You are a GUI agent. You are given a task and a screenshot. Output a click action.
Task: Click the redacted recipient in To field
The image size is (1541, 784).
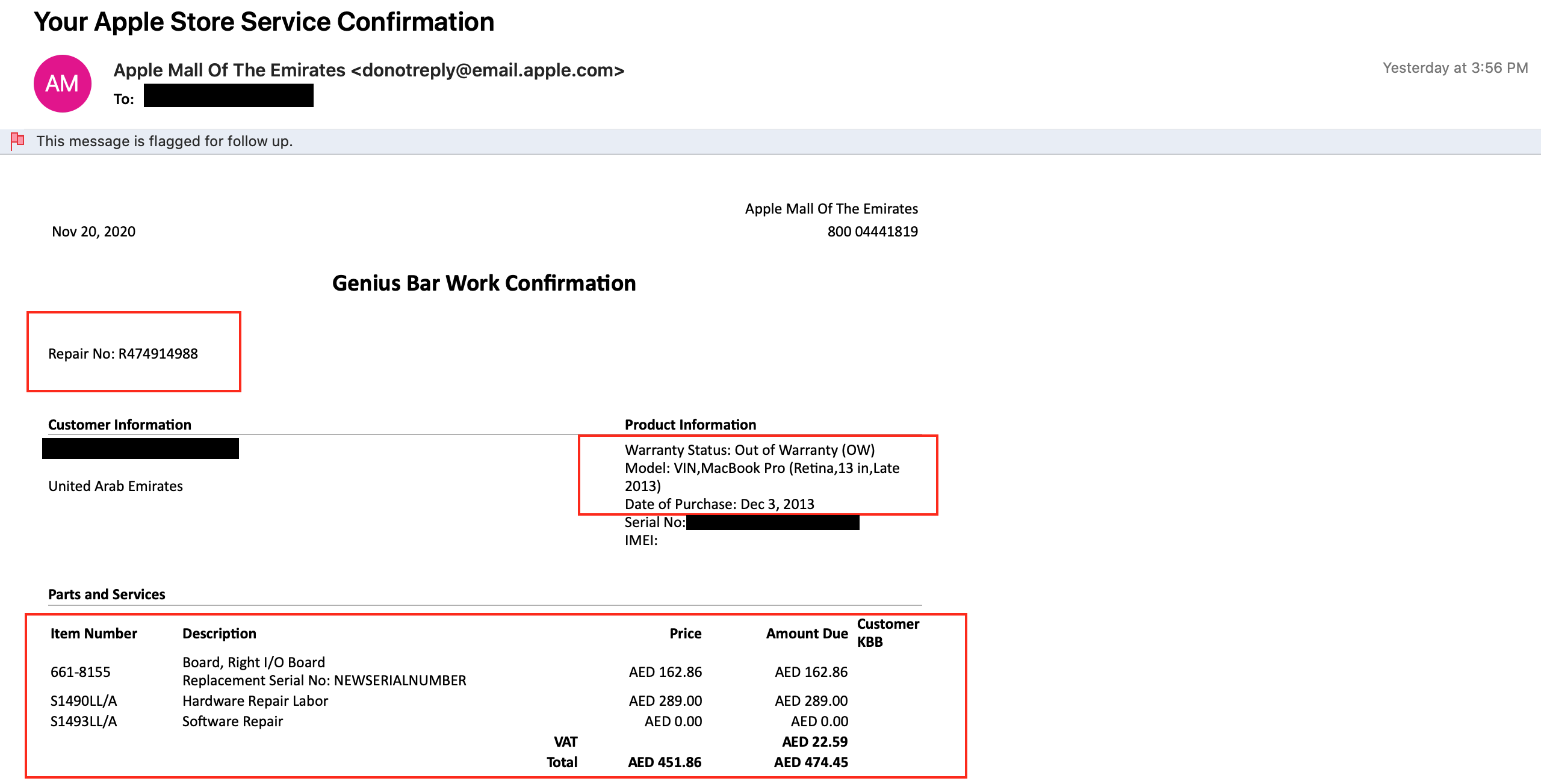point(228,96)
